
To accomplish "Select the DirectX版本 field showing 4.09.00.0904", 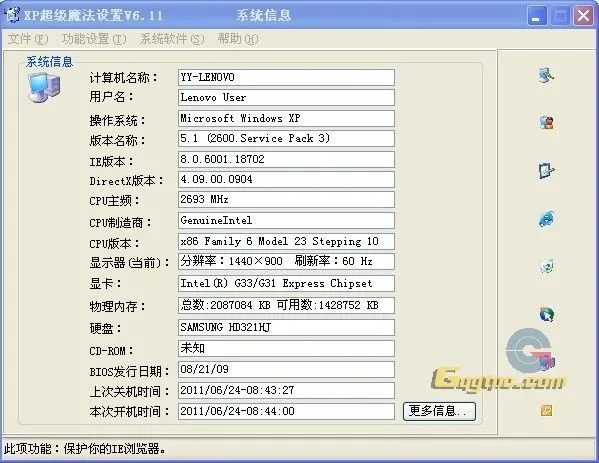I will [x=286, y=180].
